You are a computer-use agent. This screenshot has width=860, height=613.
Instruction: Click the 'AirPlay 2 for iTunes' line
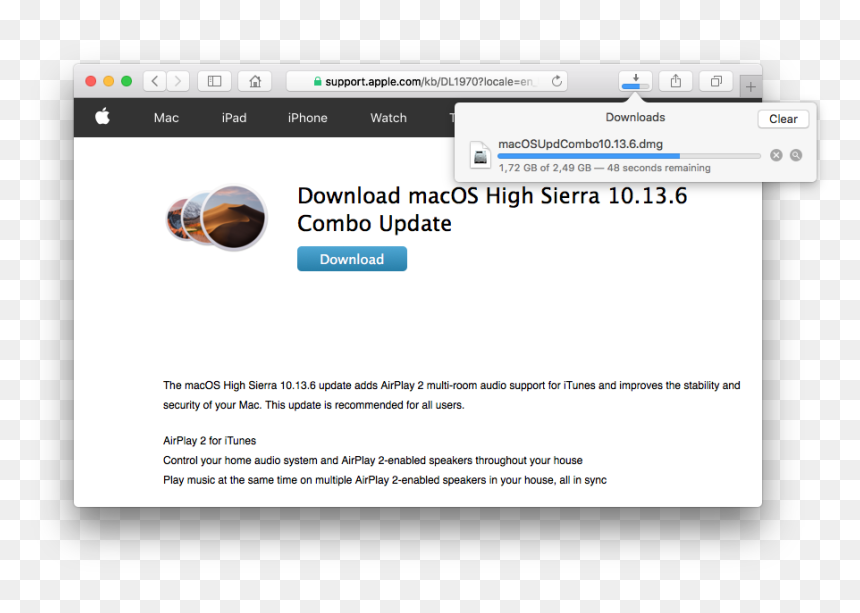(210, 441)
